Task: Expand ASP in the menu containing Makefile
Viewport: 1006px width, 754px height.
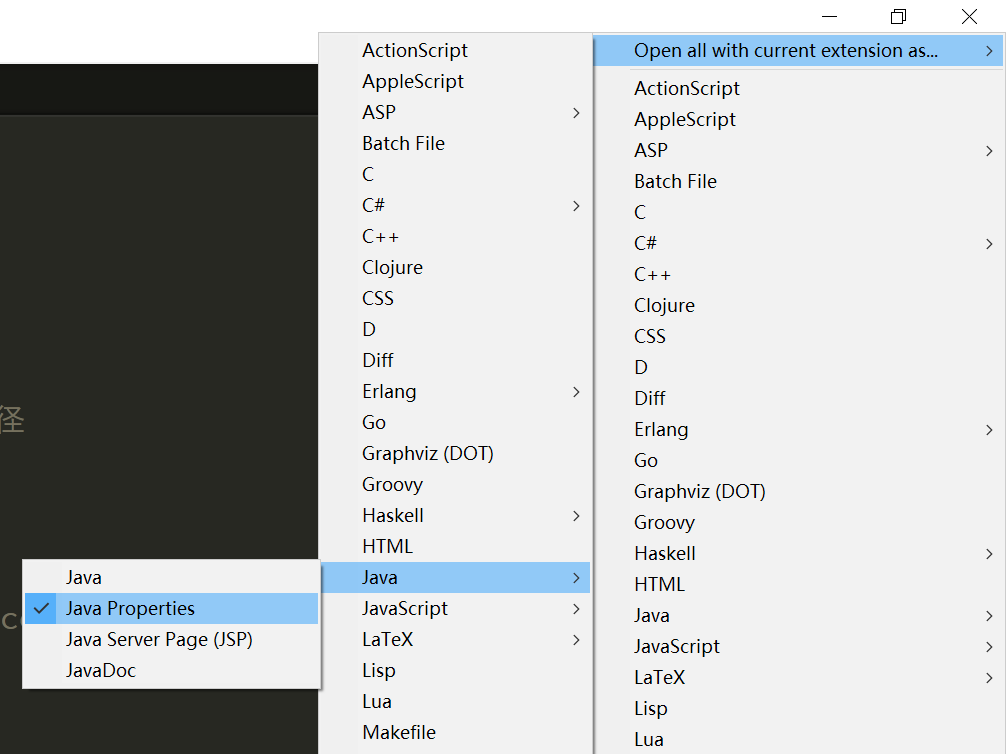Action: click(x=455, y=112)
